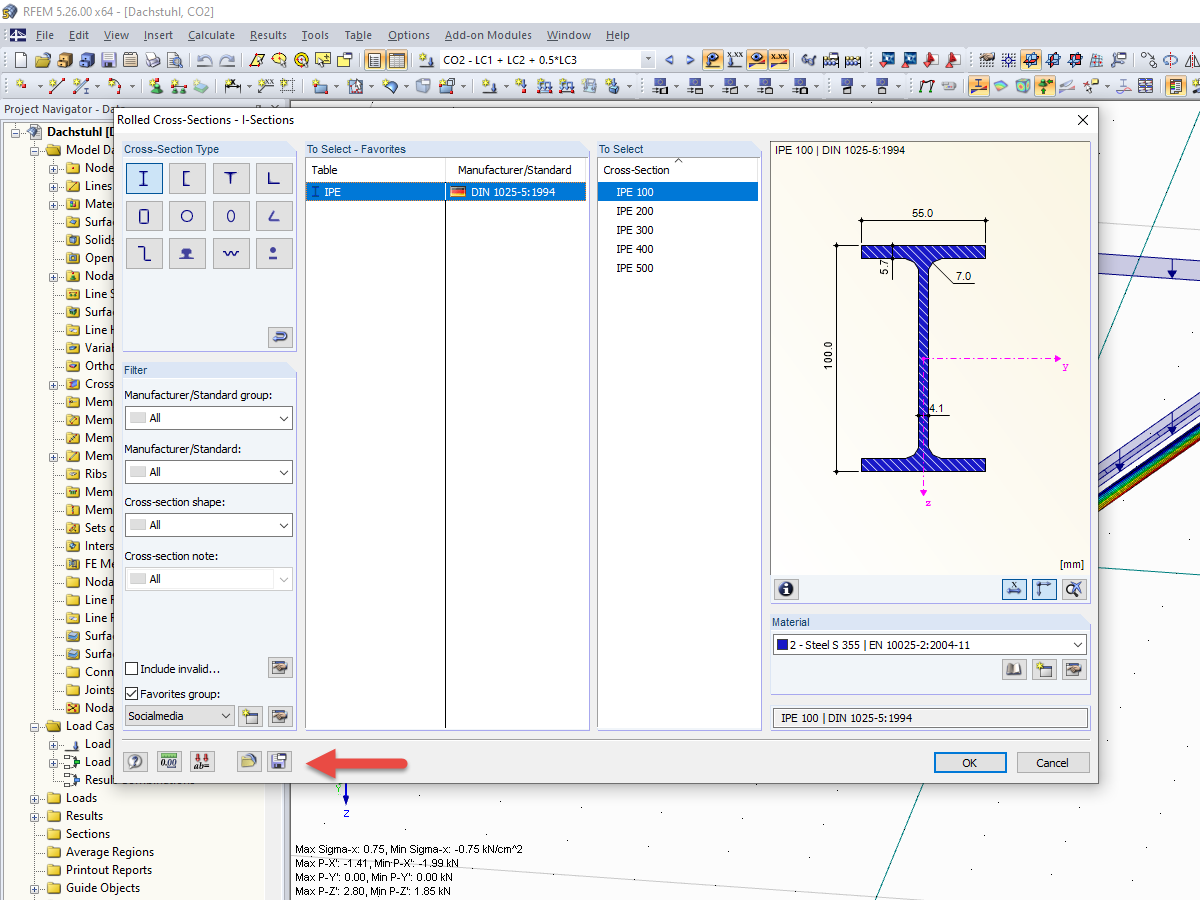Screen dimensions: 1200x900
Task: Select Sections in Project Navigator
Action: [x=88, y=834]
